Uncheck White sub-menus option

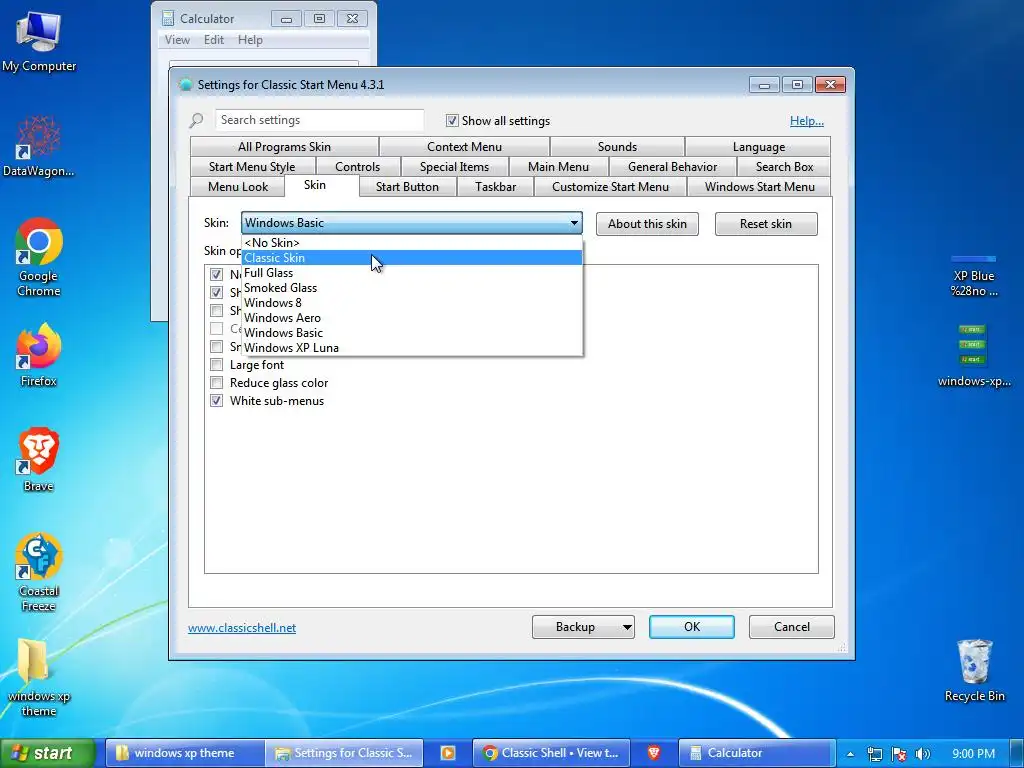coord(216,400)
